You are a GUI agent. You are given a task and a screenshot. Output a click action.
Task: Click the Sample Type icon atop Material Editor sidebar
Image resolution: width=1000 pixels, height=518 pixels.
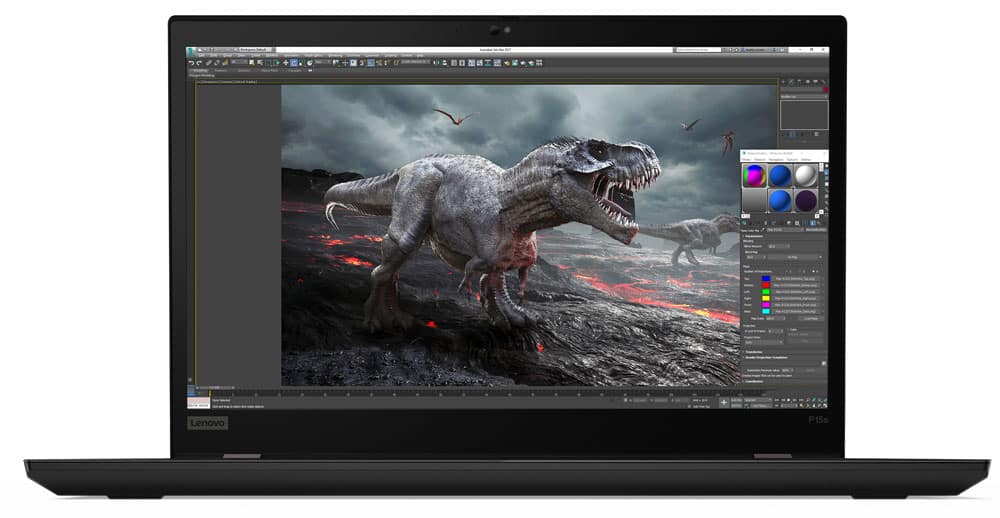[x=826, y=165]
